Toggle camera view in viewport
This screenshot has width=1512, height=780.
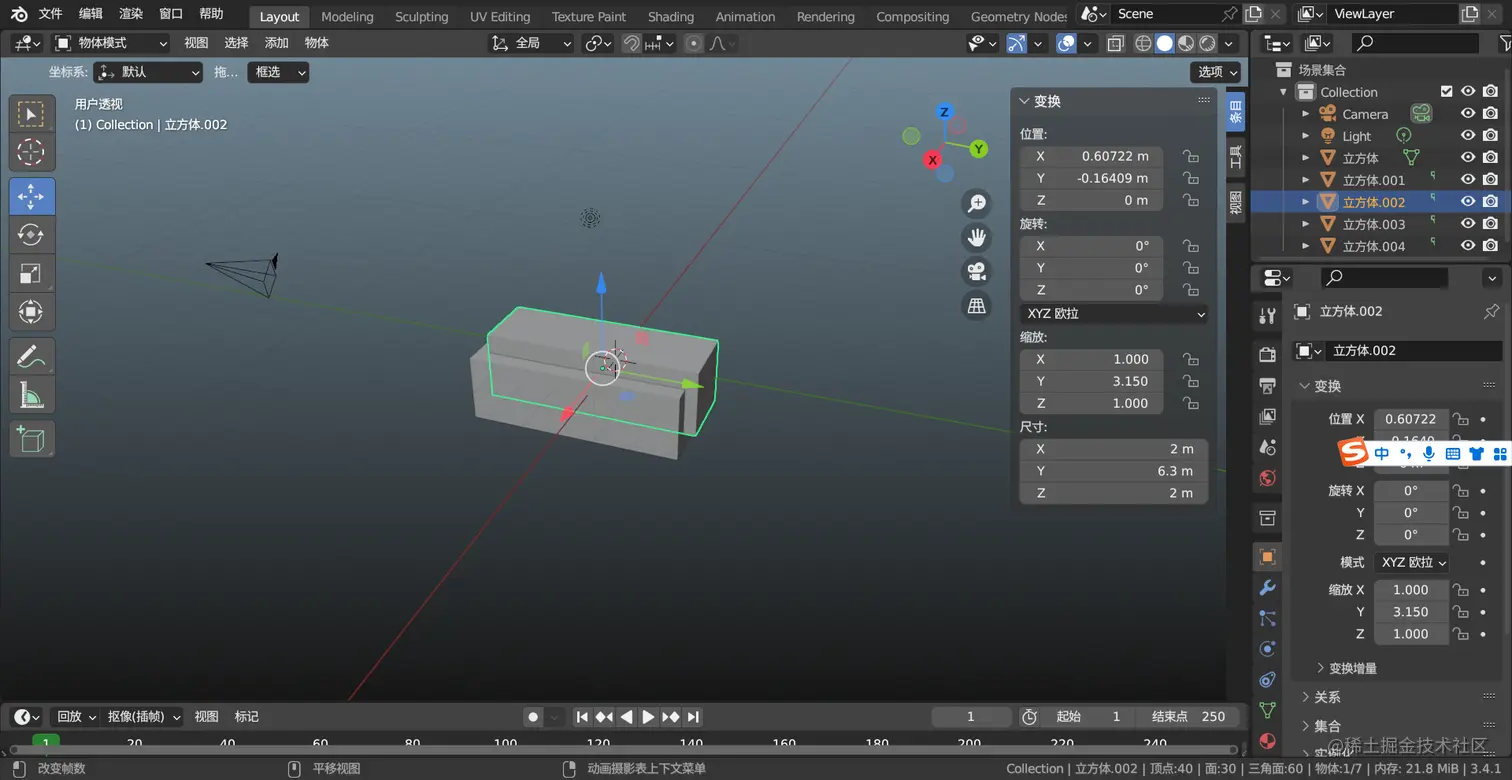[976, 271]
